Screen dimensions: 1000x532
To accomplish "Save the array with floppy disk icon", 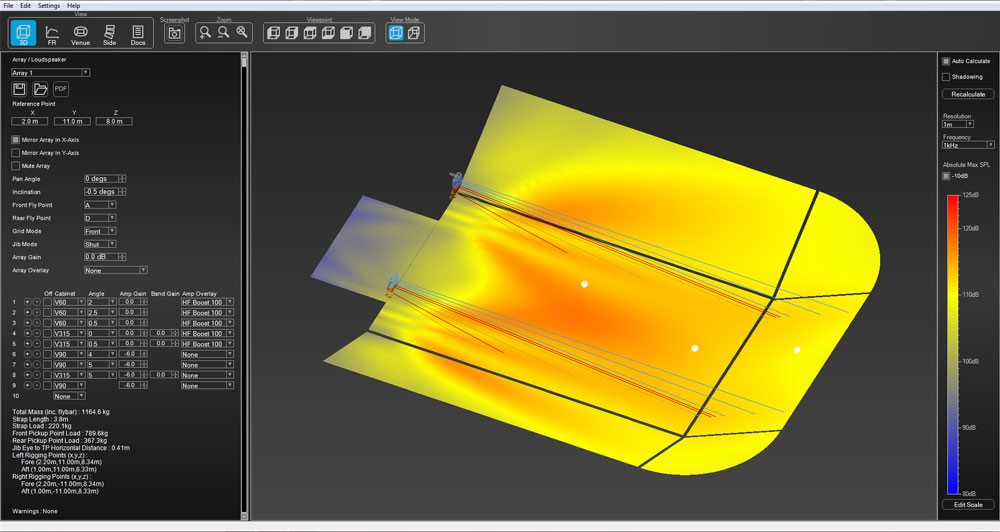I will pyautogui.click(x=19, y=89).
